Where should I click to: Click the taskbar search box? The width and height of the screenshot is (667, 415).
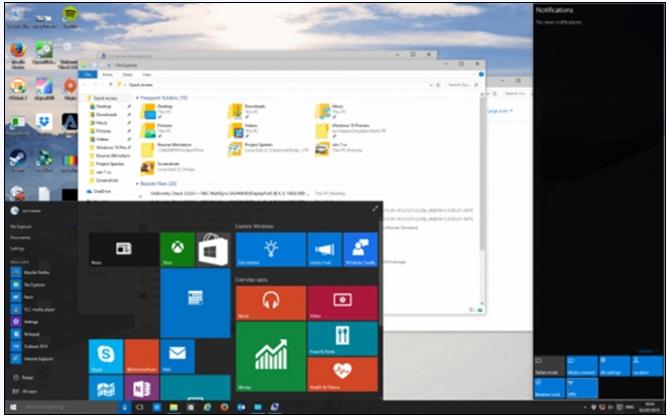(x=69, y=407)
